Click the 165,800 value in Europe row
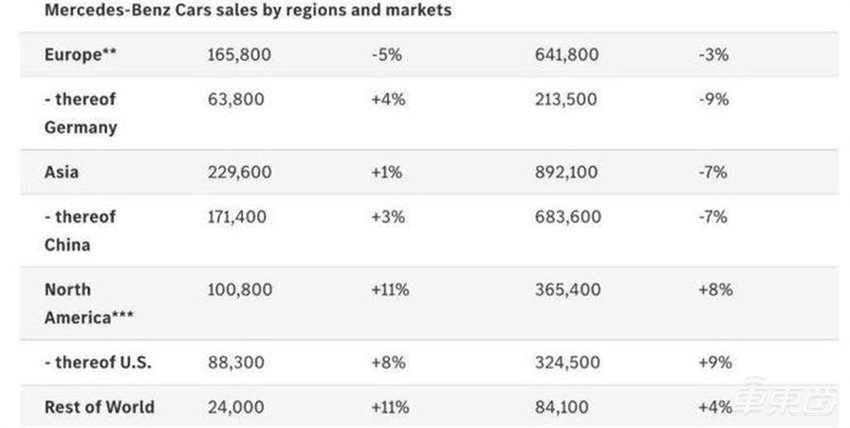 238,55
